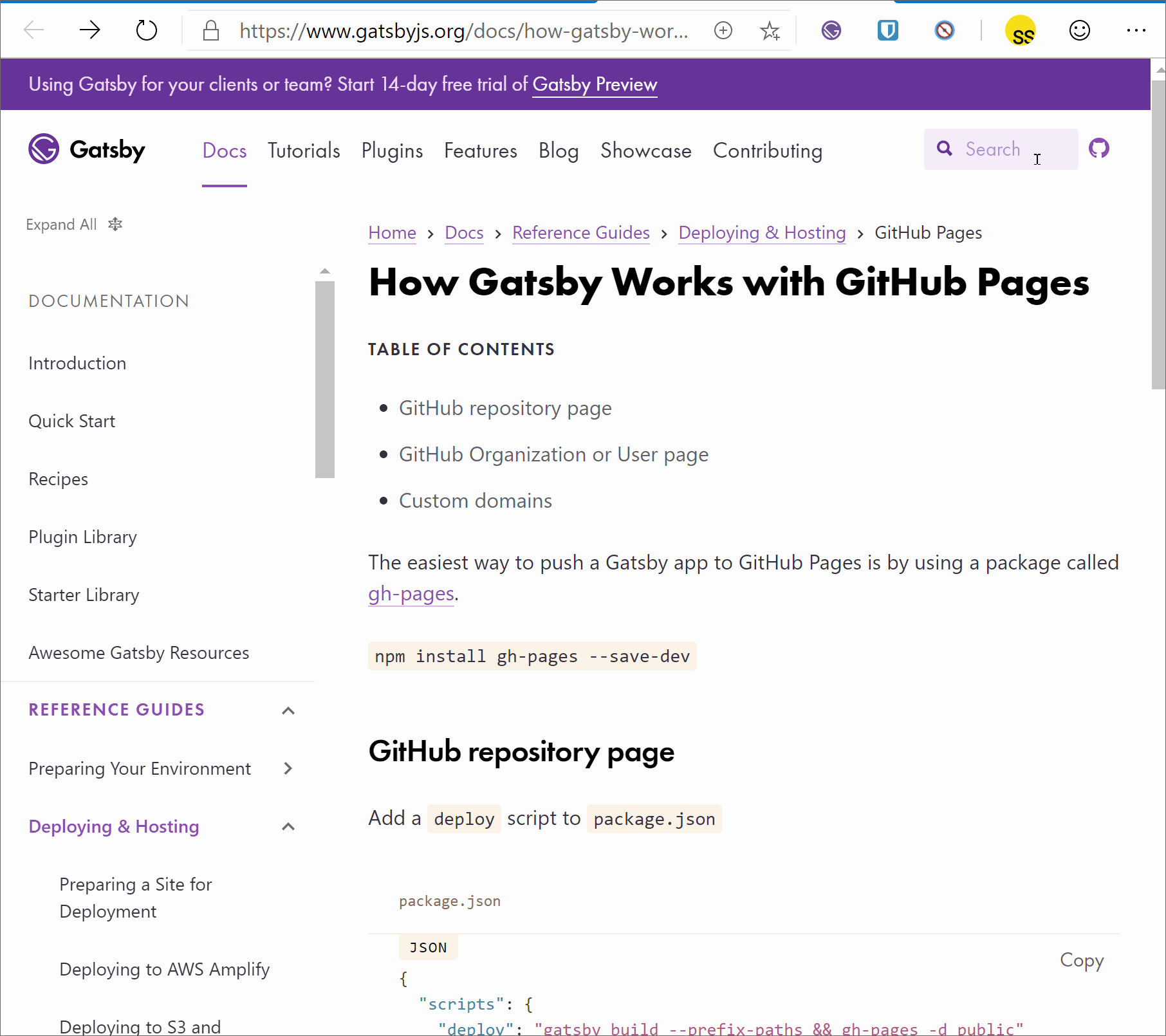Click the Expand All sidebar button
This screenshot has width=1166, height=1036.
point(74,225)
